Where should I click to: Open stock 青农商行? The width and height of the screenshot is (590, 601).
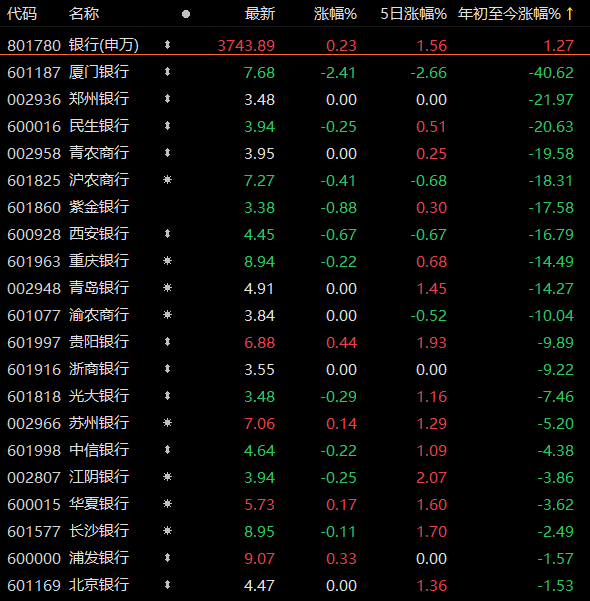(x=99, y=153)
